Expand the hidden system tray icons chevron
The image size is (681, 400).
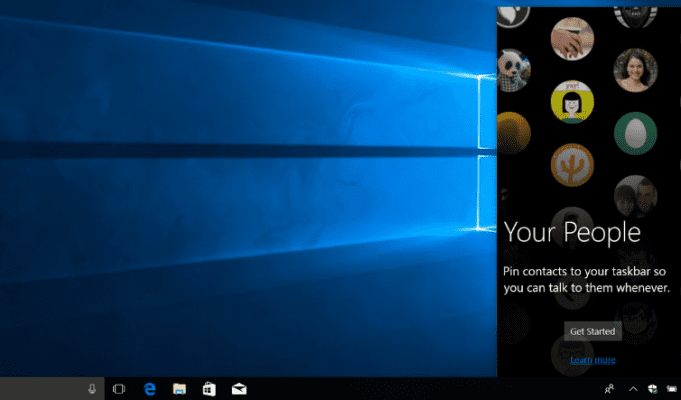coord(633,389)
